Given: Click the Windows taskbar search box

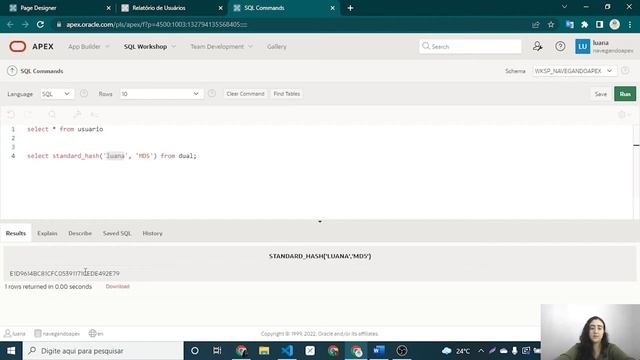Looking at the screenshot, I should tap(103, 351).
